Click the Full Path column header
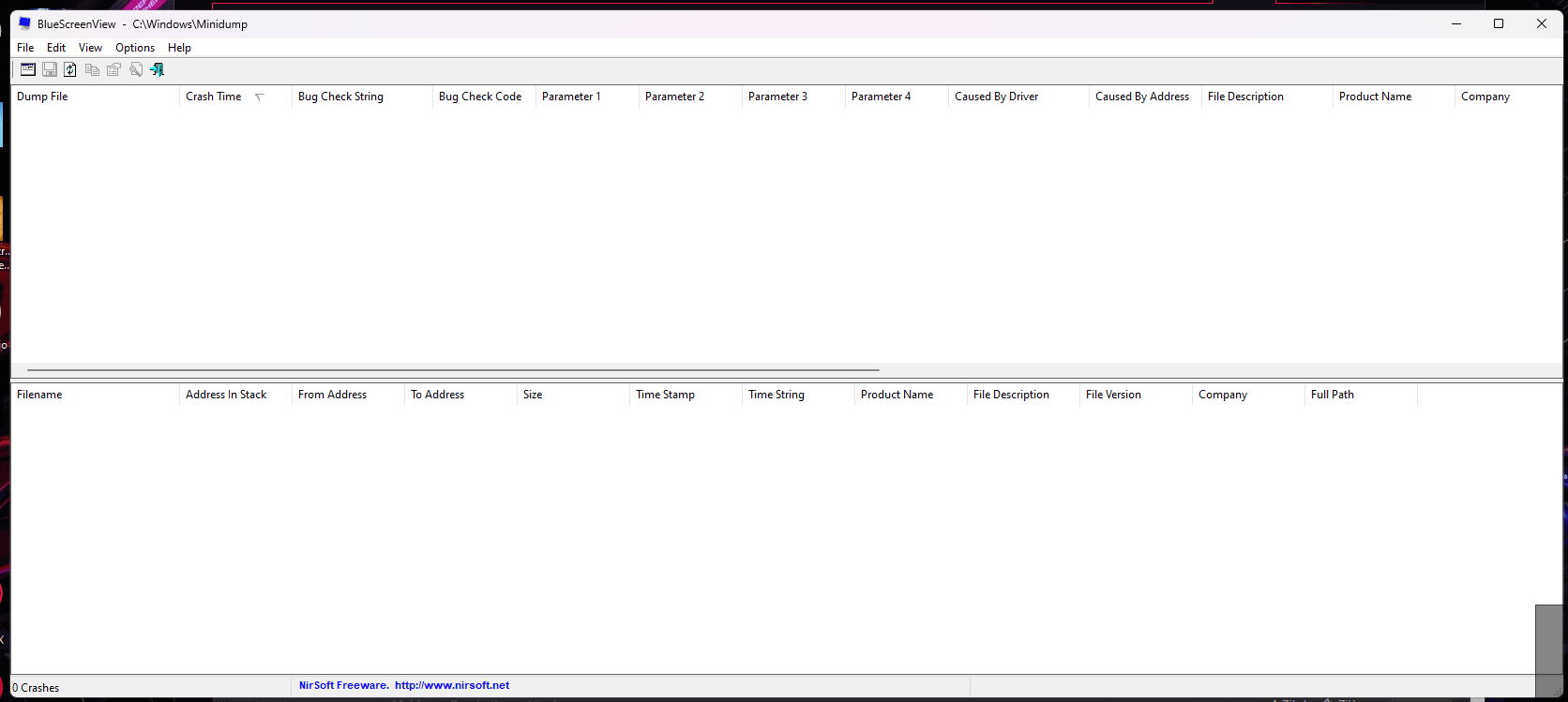Viewport: 1568px width, 702px height. [x=1361, y=395]
